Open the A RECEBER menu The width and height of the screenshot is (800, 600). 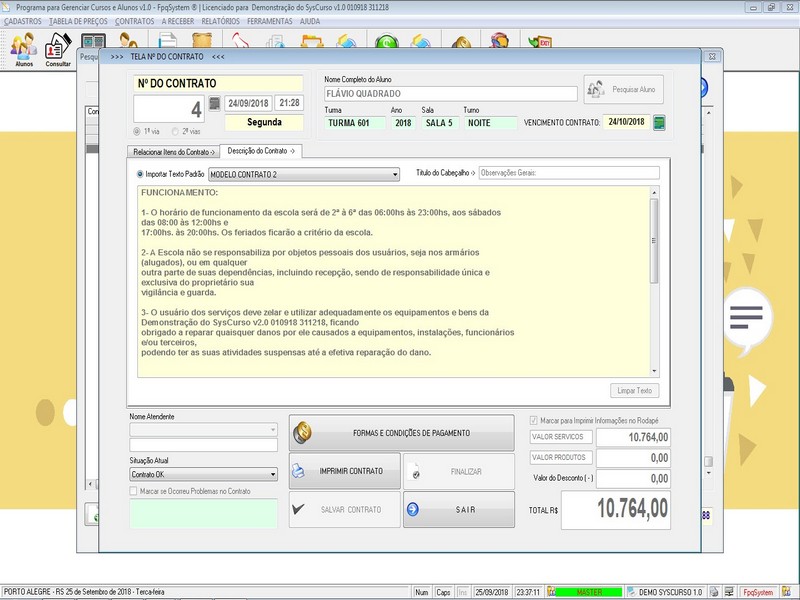(178, 21)
